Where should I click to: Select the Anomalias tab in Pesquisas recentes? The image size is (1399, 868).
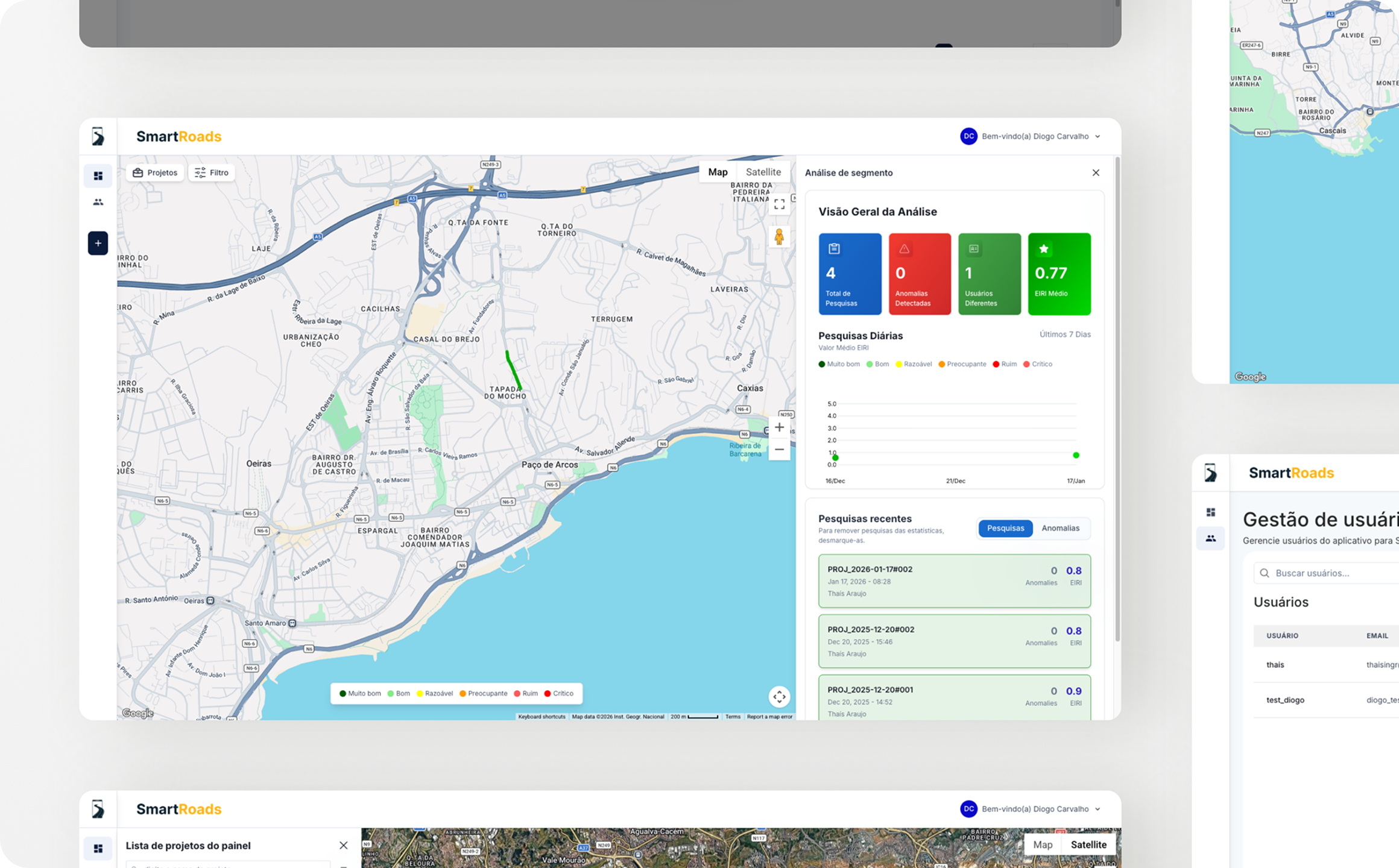pyautogui.click(x=1060, y=528)
